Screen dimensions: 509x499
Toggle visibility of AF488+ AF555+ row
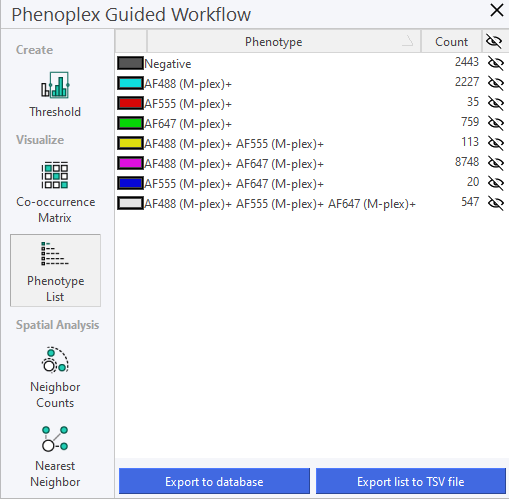click(x=496, y=143)
